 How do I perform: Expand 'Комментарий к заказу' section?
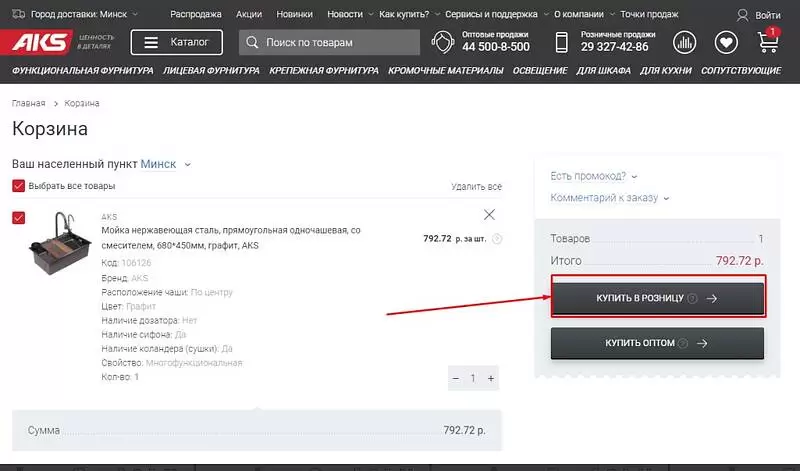[x=609, y=198]
